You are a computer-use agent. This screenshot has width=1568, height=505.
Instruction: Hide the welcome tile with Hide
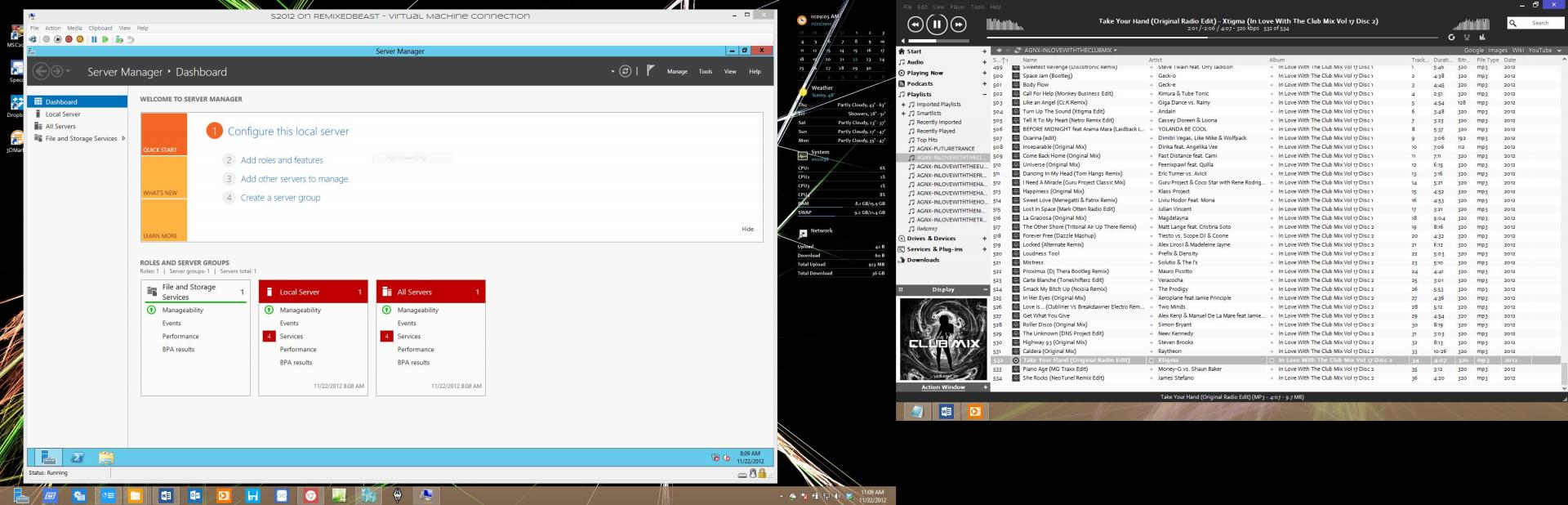[747, 229]
